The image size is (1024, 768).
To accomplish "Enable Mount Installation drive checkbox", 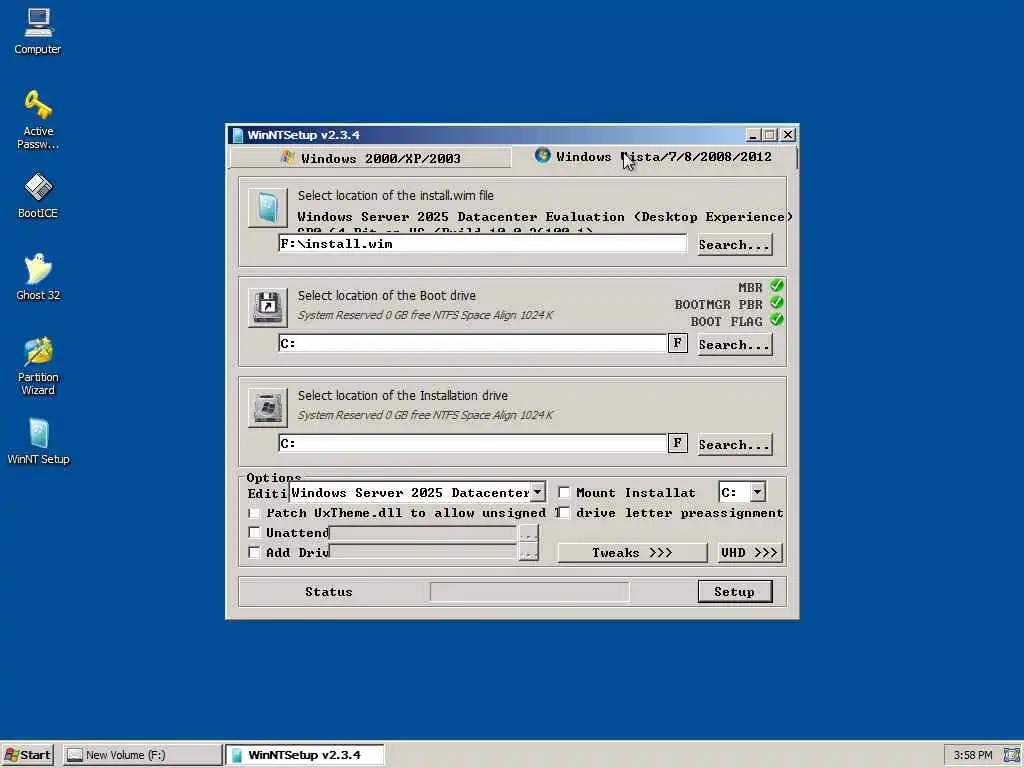I will click(564, 492).
